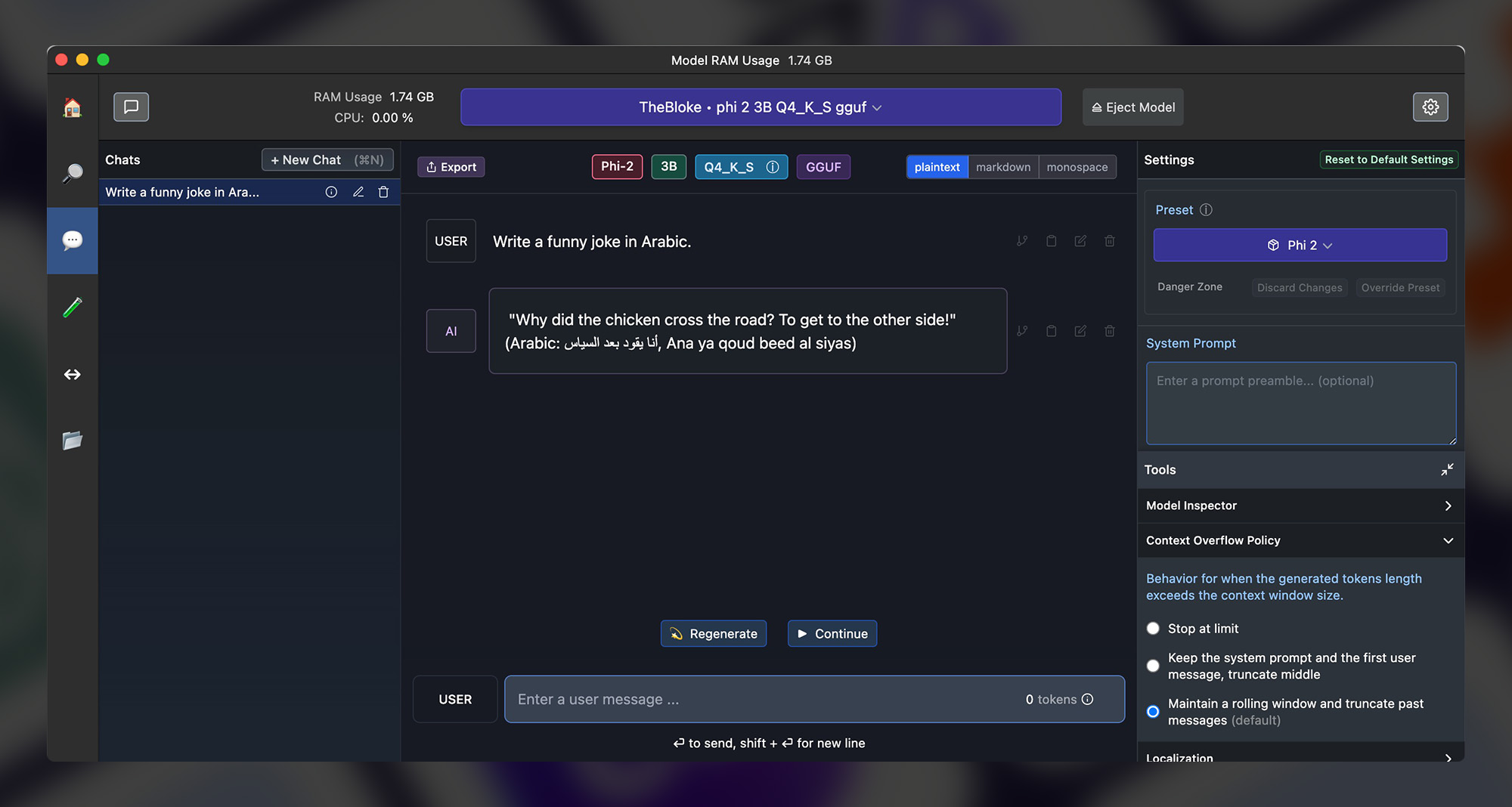Switch message rendering to markdown
This screenshot has width=1512, height=807.
pos(1003,167)
